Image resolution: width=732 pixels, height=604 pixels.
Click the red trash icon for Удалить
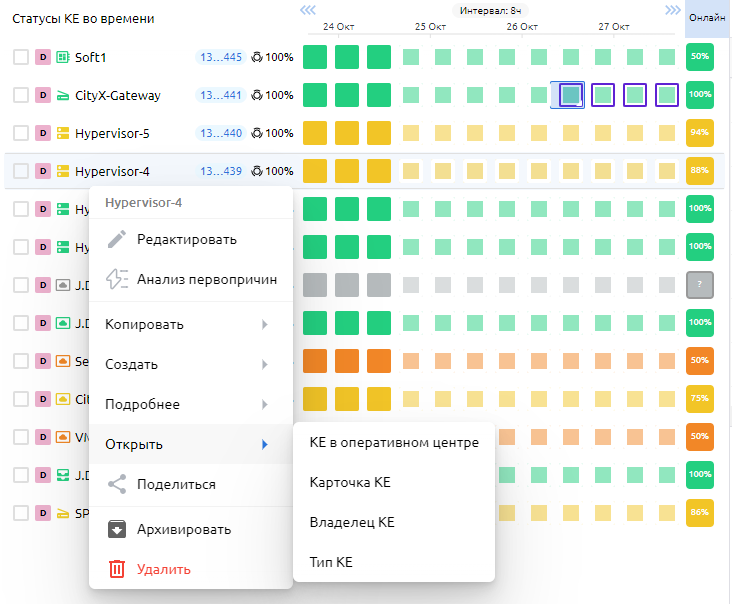[117, 569]
